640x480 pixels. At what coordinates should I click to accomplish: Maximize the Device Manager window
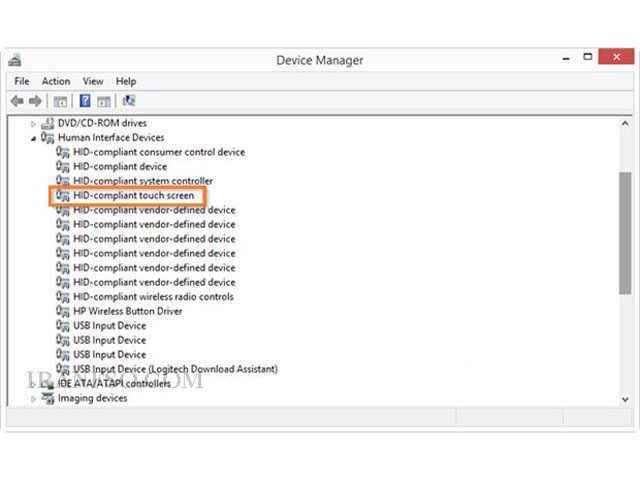[x=588, y=57]
